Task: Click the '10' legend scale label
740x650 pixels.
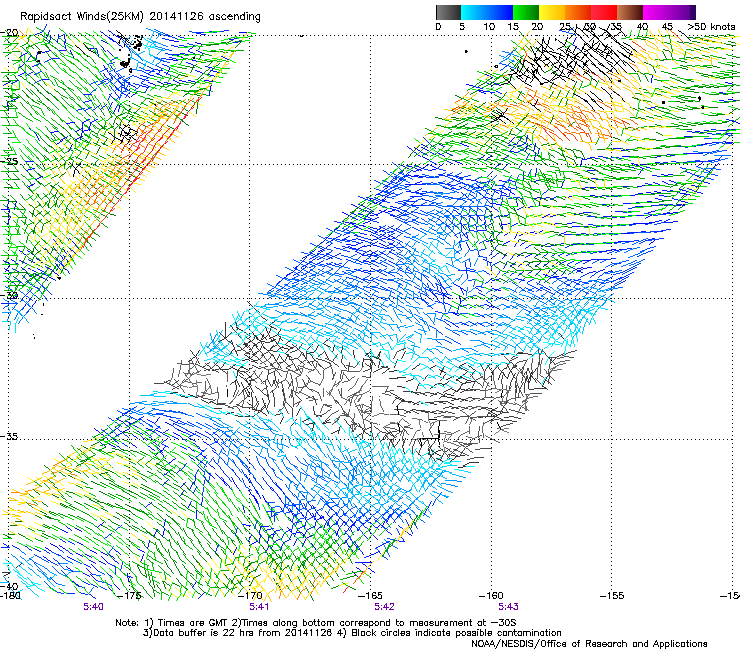Action: [489, 27]
